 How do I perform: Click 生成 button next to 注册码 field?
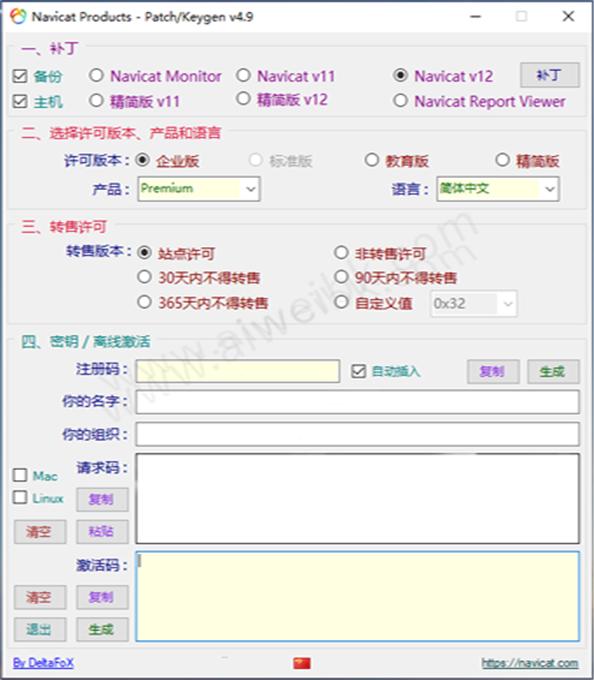tap(553, 372)
